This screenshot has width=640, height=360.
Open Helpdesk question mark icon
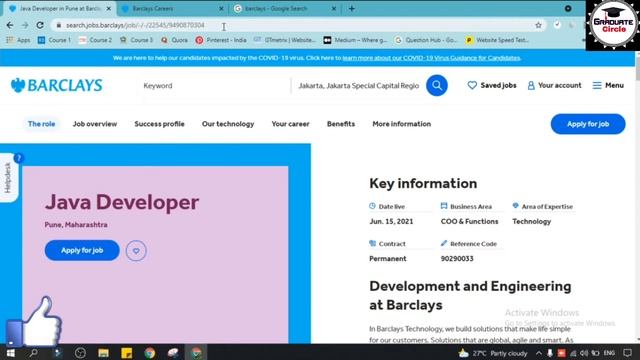click(18, 158)
